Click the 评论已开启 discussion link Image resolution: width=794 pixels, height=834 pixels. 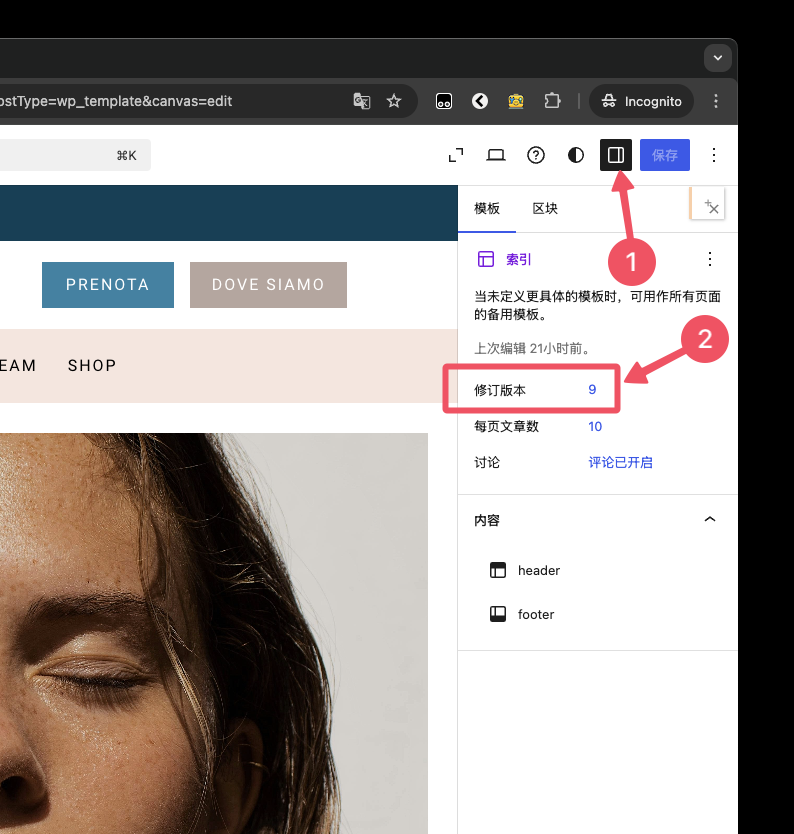pyautogui.click(x=620, y=462)
